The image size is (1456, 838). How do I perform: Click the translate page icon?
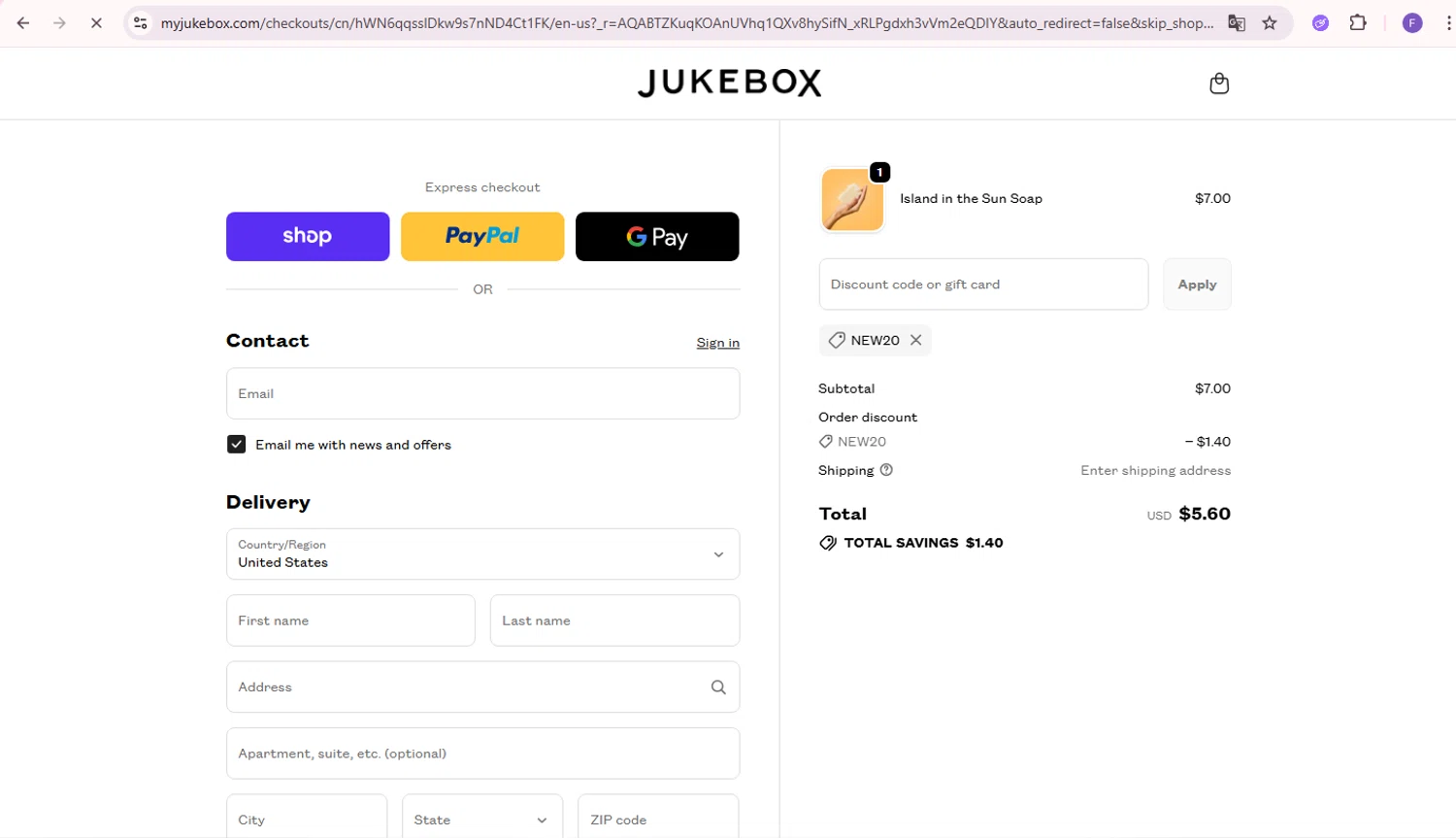pyautogui.click(x=1237, y=23)
